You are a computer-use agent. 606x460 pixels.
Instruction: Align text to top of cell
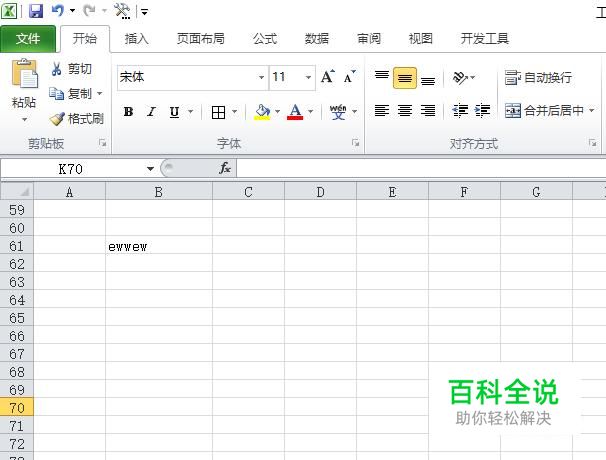tap(382, 77)
